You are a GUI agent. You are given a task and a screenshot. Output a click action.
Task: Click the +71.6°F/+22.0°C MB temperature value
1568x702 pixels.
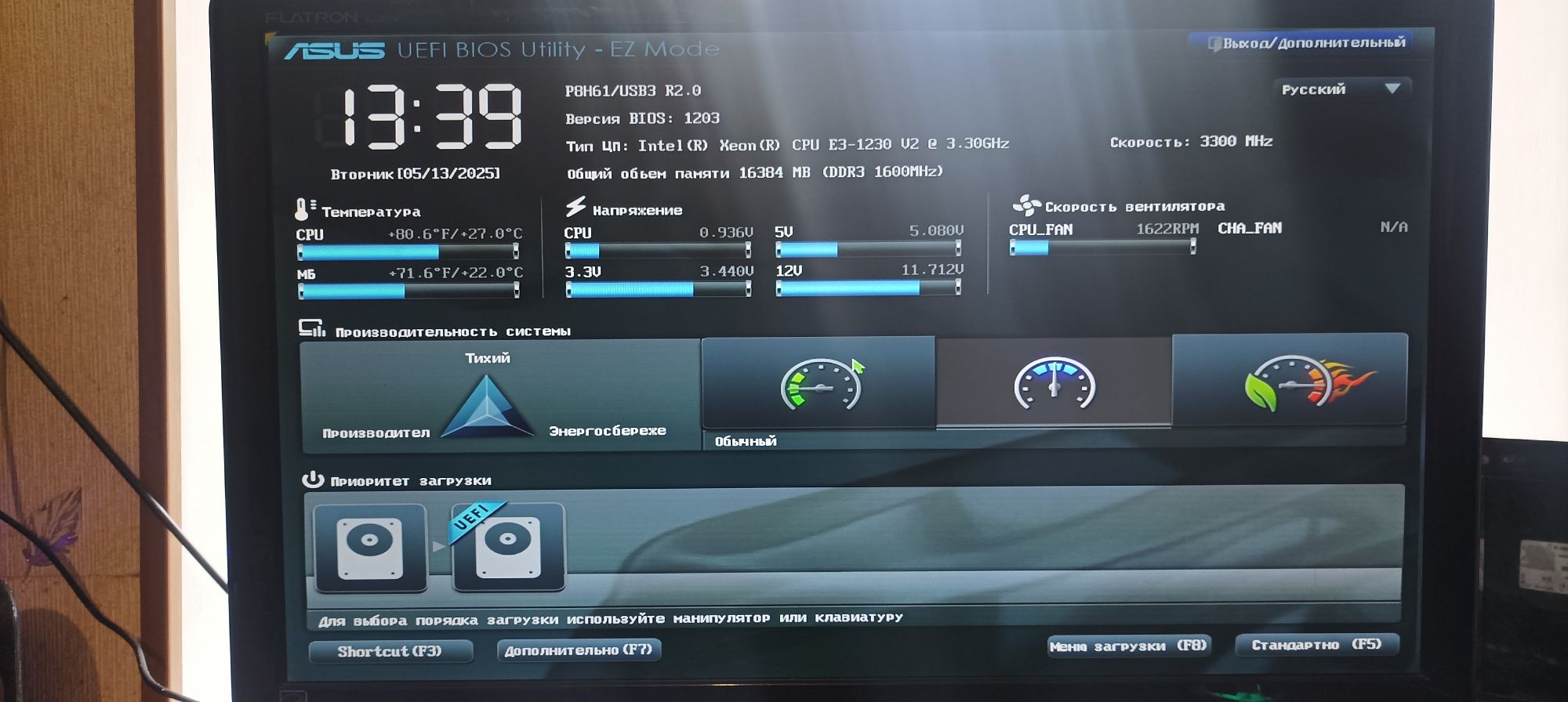click(456, 273)
